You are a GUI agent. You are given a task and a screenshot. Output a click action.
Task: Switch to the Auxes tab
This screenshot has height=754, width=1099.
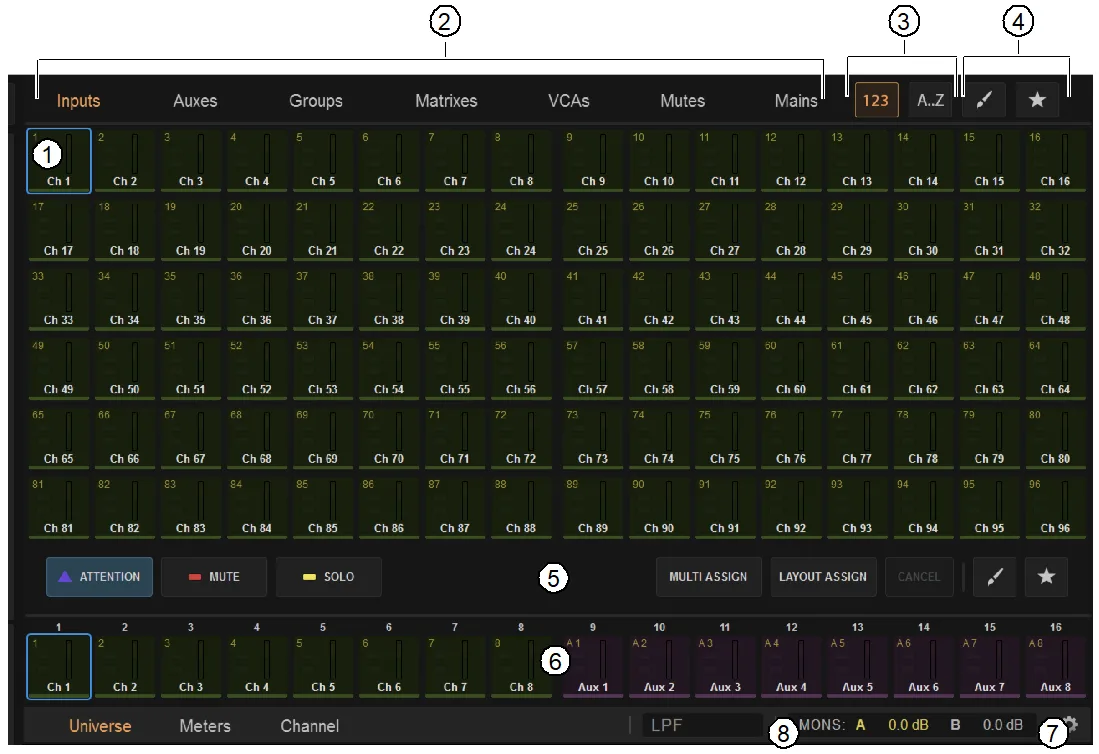[x=195, y=101]
